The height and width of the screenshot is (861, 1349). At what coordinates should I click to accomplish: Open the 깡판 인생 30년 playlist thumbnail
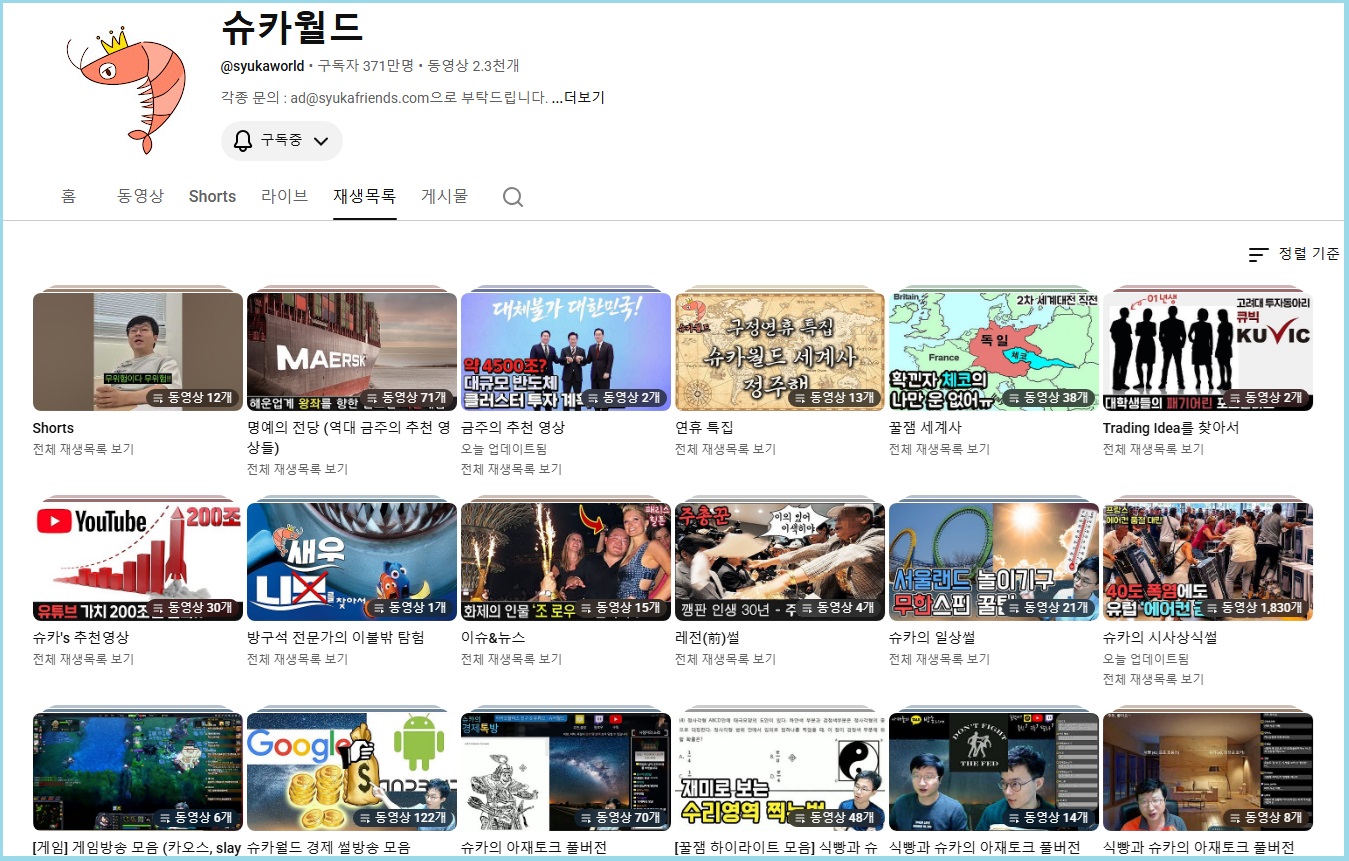pyautogui.click(x=780, y=561)
